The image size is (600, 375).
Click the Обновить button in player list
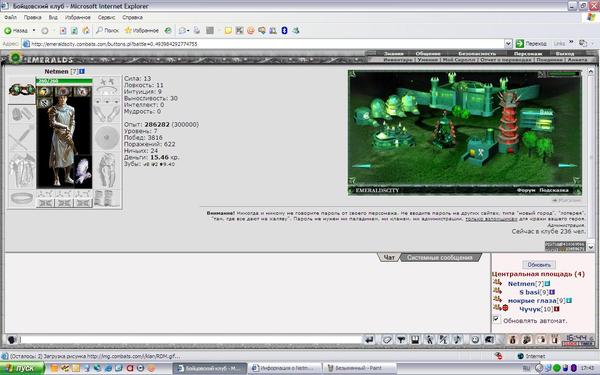[539, 264]
